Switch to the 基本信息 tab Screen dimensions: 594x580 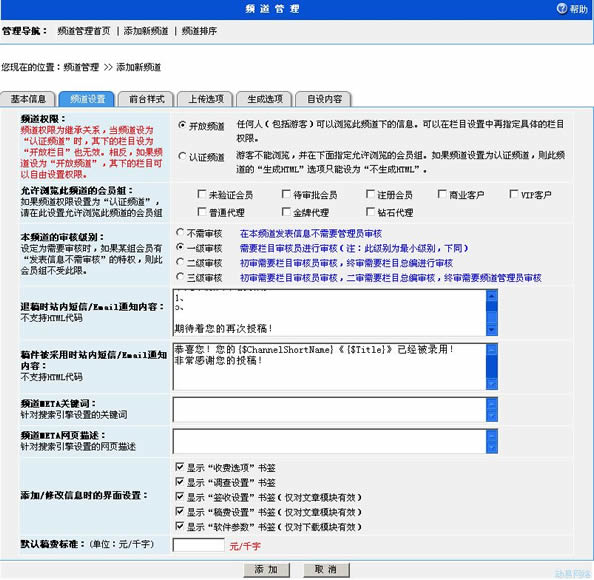28,99
